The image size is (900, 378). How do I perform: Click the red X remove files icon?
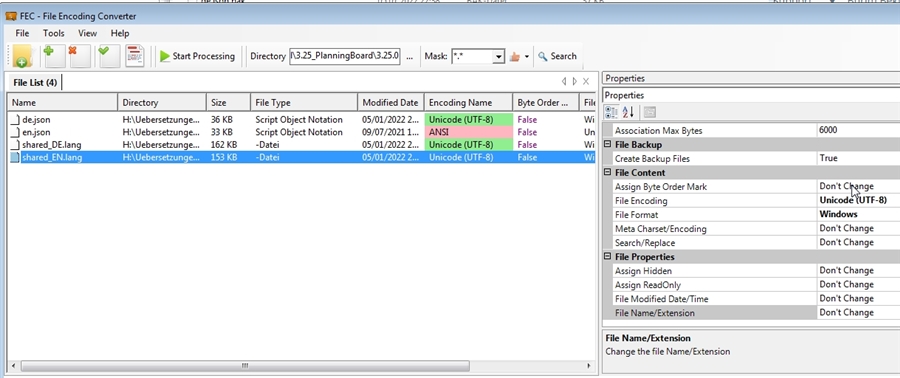coord(79,56)
